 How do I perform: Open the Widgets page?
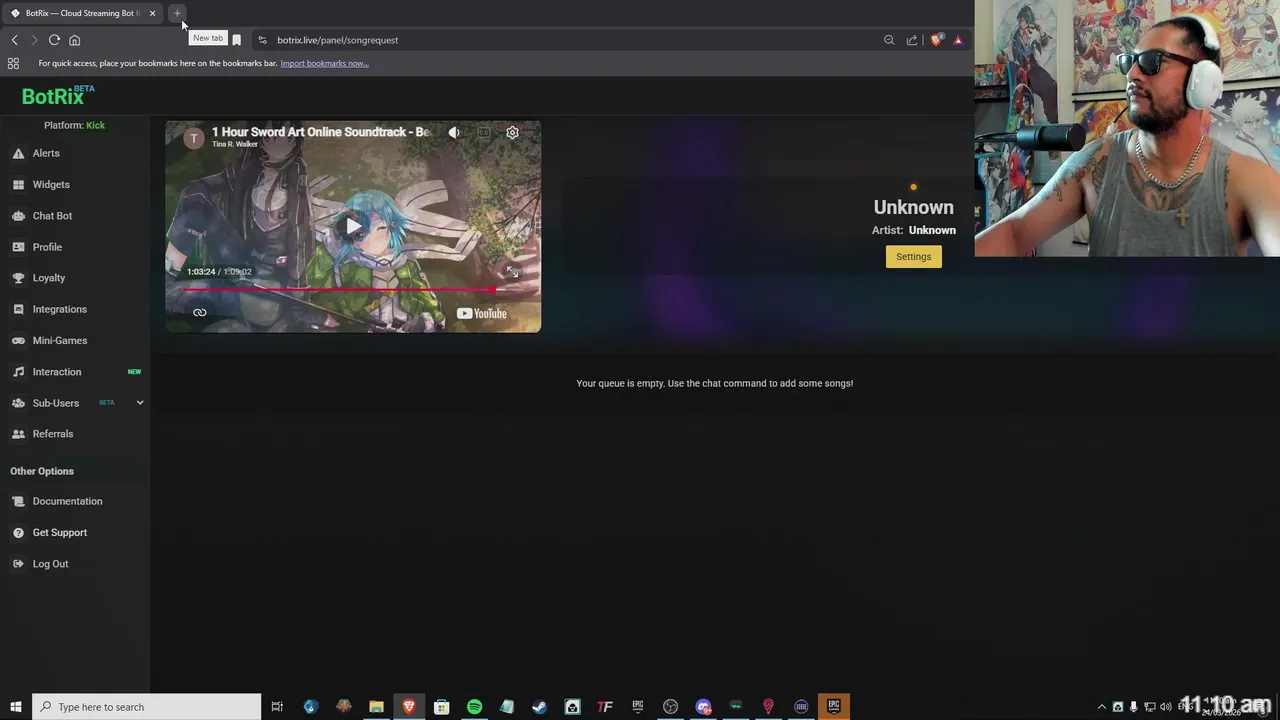coord(51,184)
